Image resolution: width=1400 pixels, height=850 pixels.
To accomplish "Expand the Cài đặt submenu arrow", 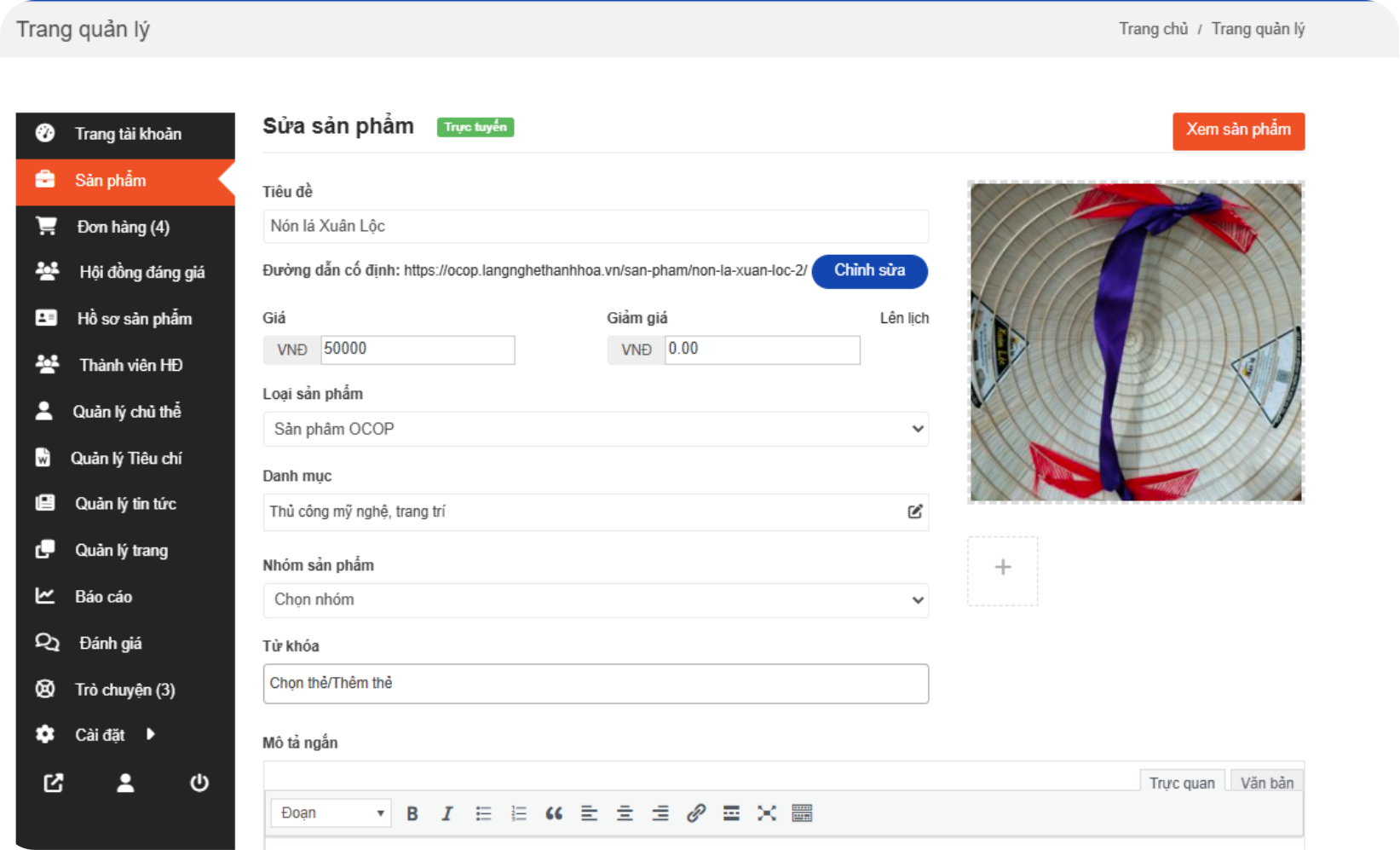I will 151,734.
